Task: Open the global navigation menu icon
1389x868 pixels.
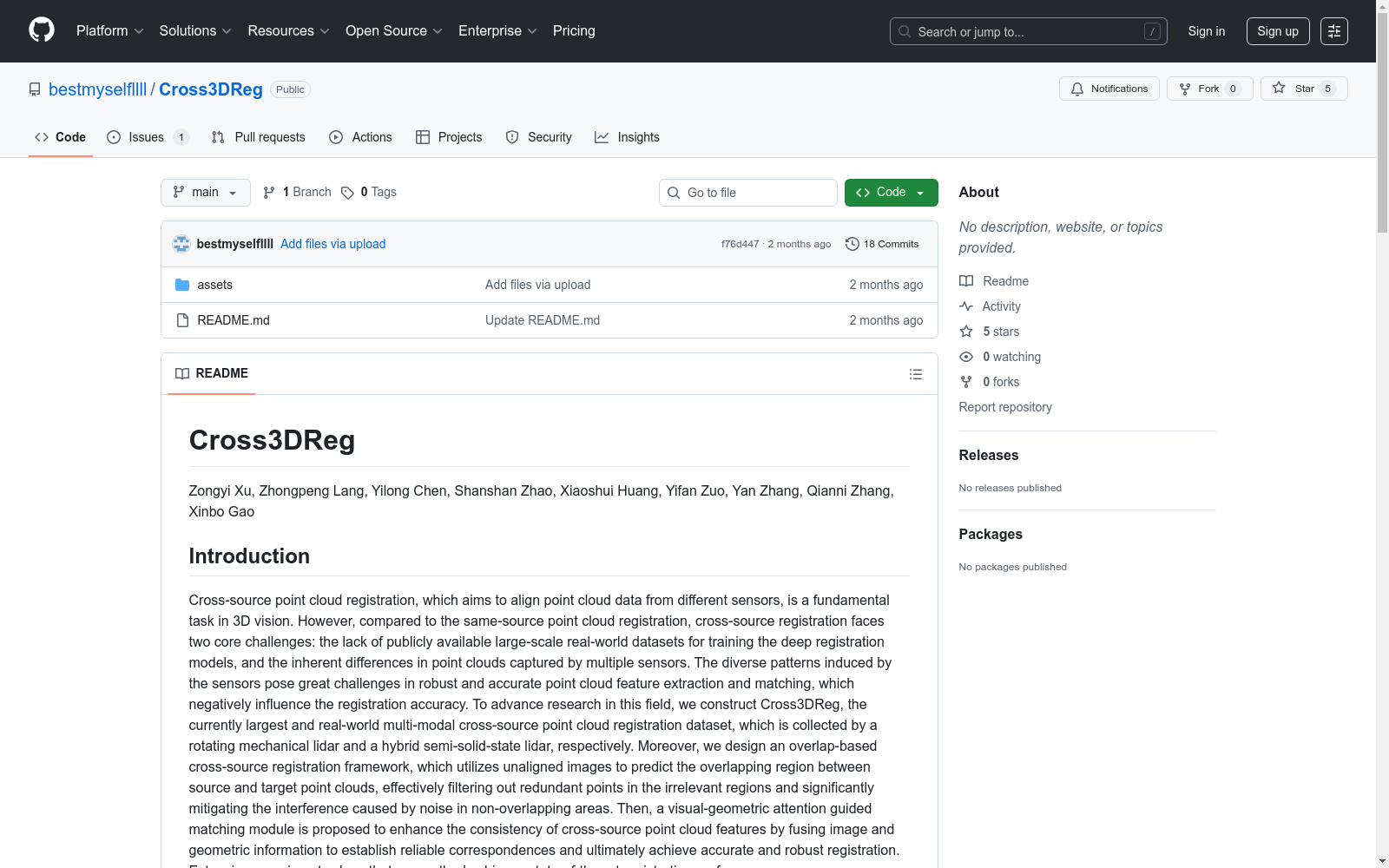Action: (1334, 31)
